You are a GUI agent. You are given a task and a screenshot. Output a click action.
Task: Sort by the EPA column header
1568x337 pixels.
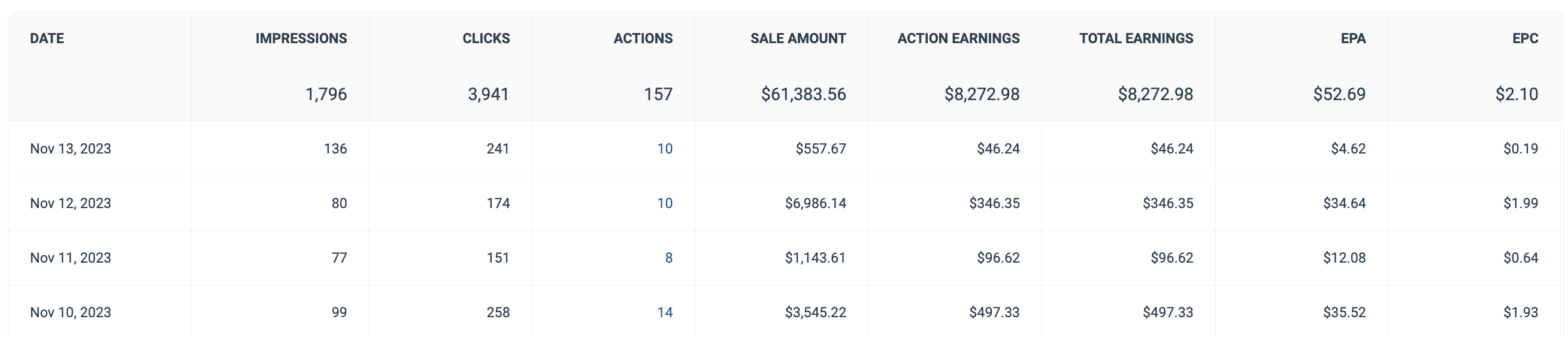[x=1352, y=38]
